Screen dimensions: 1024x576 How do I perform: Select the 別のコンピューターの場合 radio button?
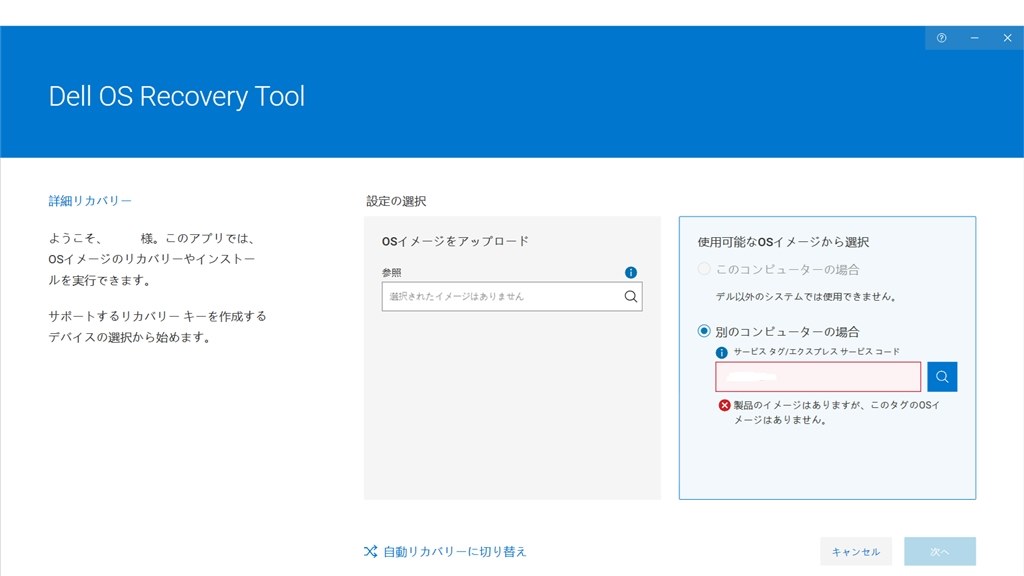coord(703,331)
